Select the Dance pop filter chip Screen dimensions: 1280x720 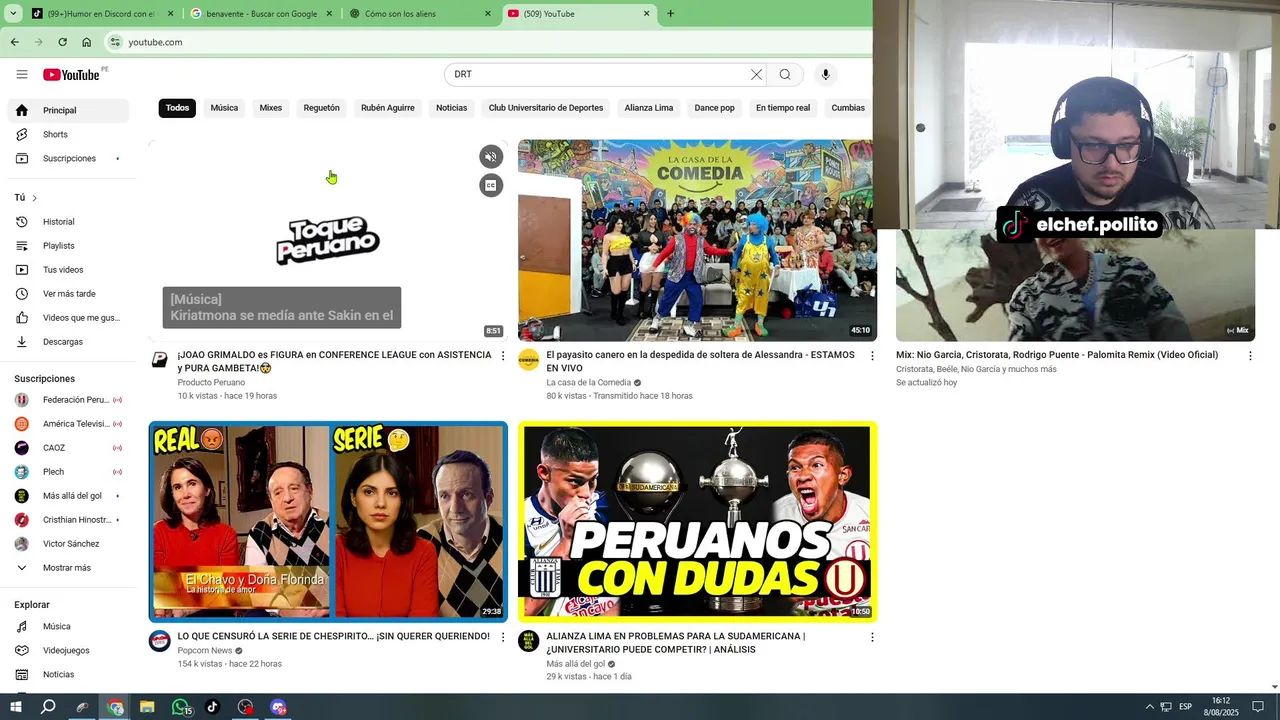(x=715, y=108)
